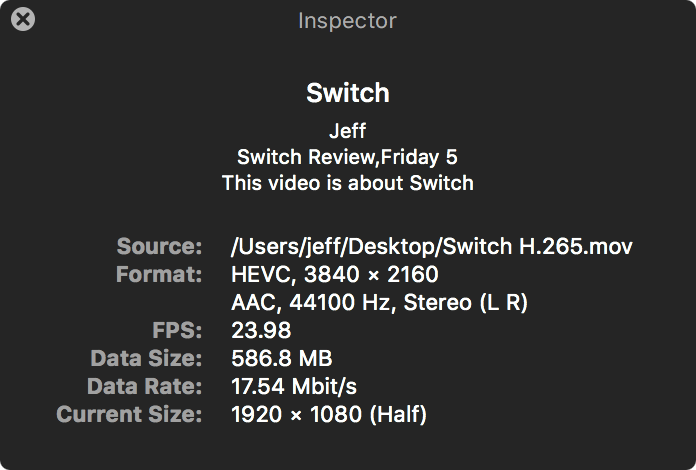Click the author name Jeff
This screenshot has height=470, width=696.
347,131
